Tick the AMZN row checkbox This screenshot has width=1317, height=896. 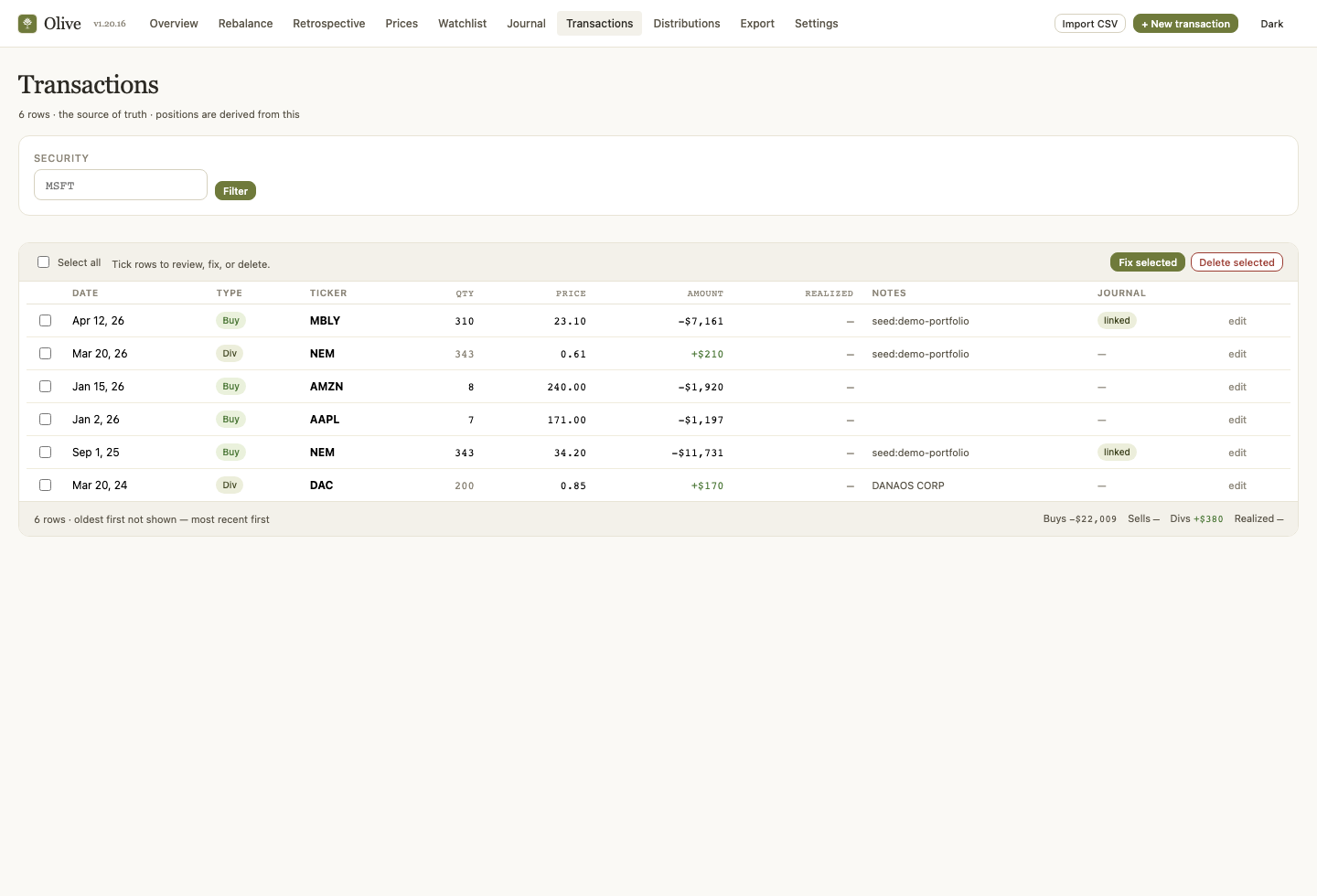pos(45,387)
